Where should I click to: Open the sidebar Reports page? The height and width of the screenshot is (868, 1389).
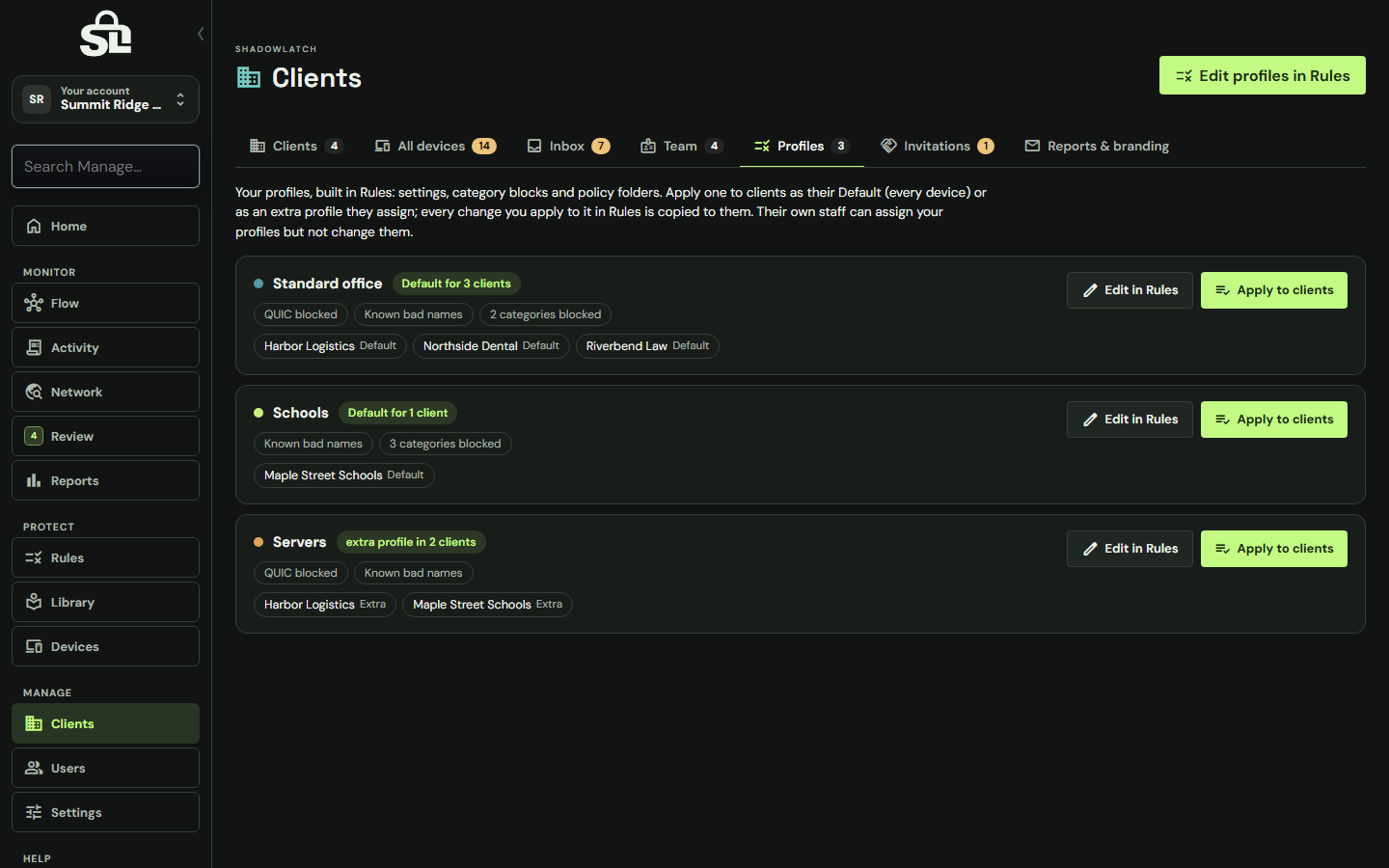click(x=105, y=480)
